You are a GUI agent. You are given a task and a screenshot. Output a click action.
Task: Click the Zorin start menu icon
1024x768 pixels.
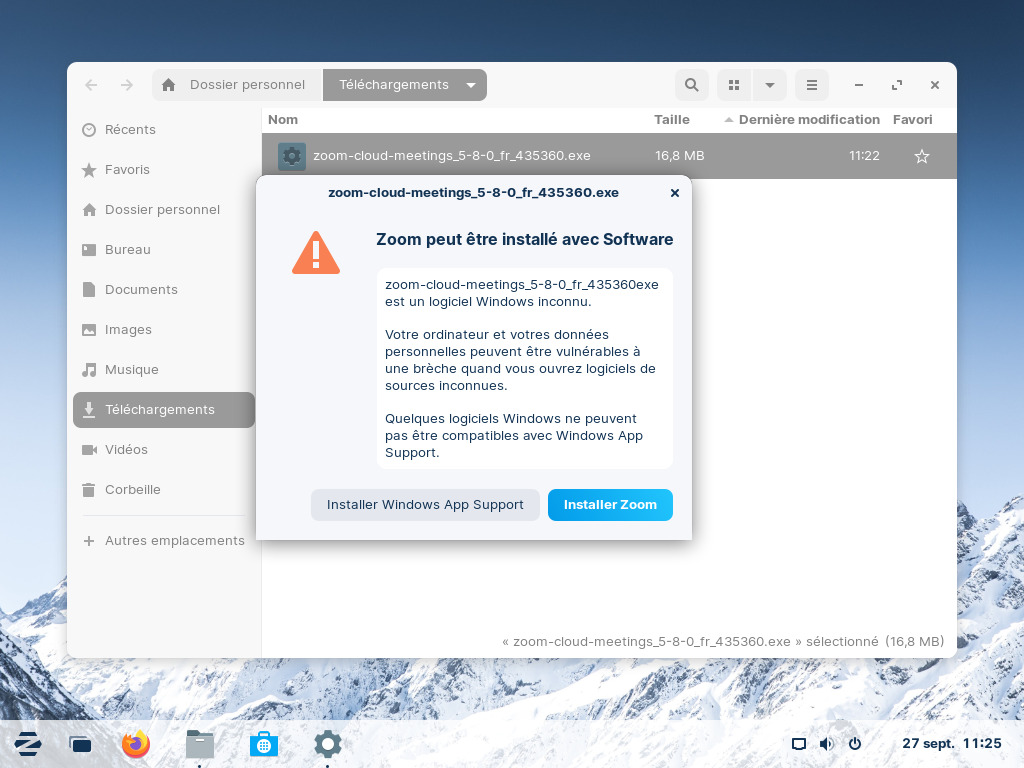28,744
